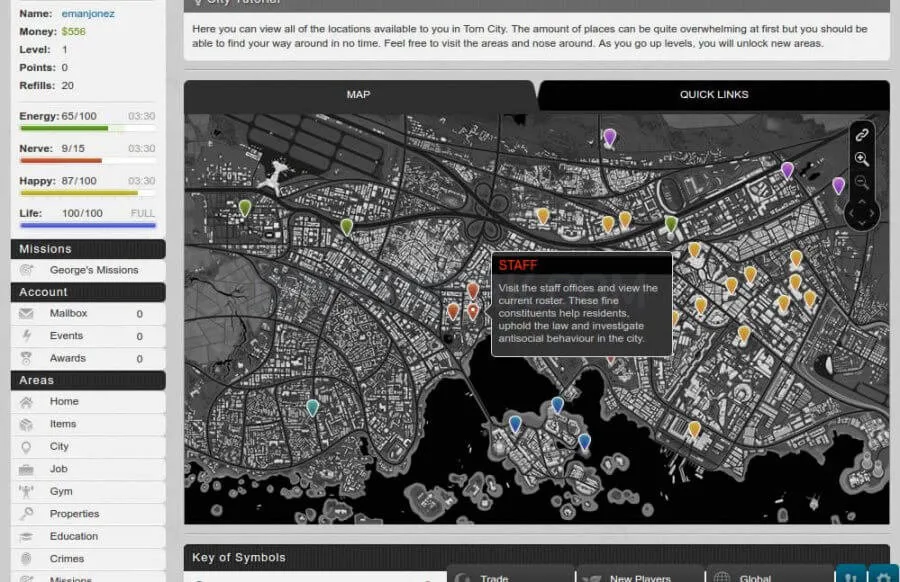This screenshot has width=900, height=582.
Task: Zoom in on the city map
Action: [x=862, y=159]
